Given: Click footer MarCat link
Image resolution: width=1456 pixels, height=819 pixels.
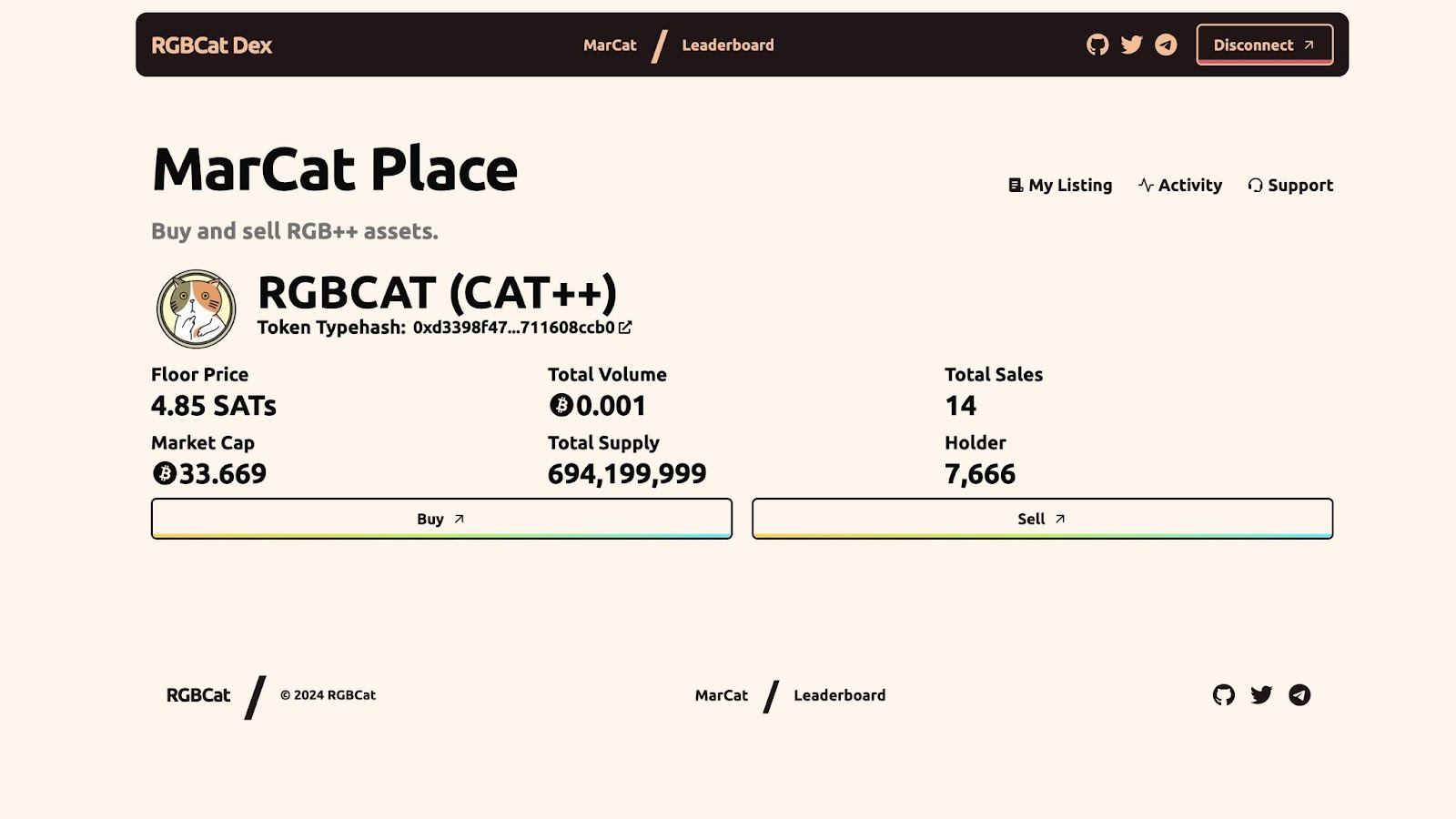Looking at the screenshot, I should pos(722,695).
